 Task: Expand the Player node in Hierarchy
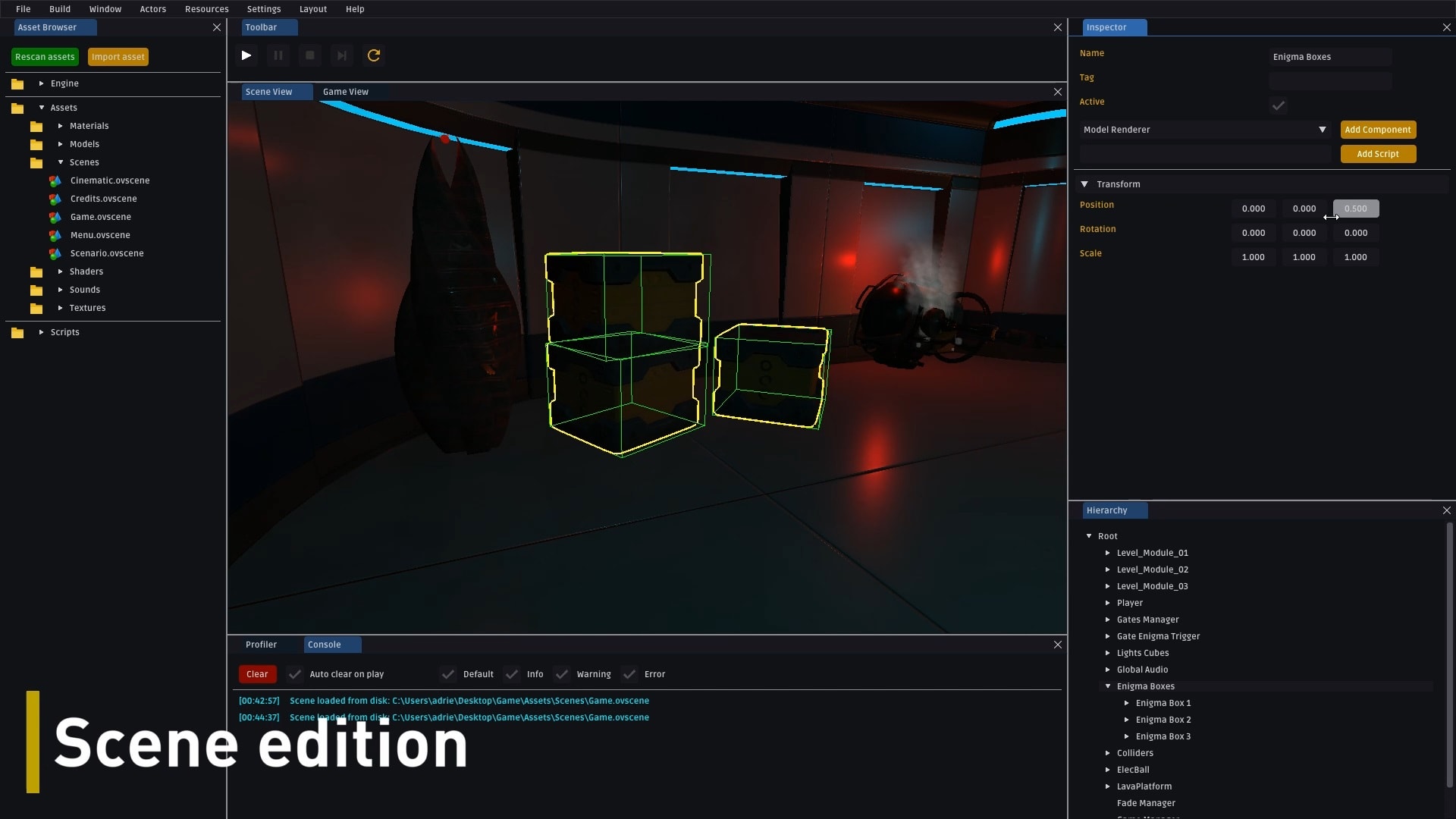1108,603
